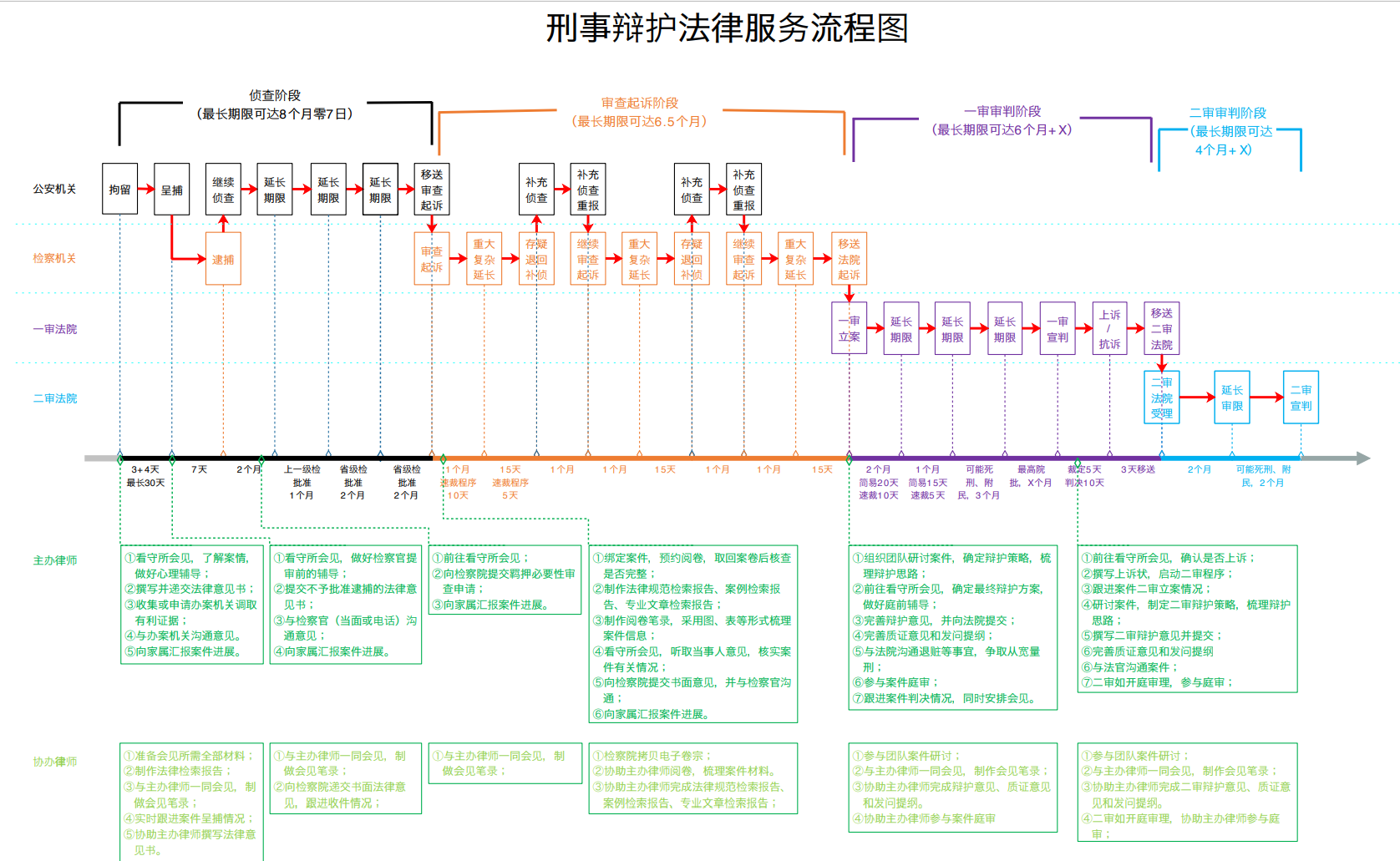Select the 裁定5天 判决10天 label
Image resolution: width=1400 pixels, height=861 pixels.
1084,476
